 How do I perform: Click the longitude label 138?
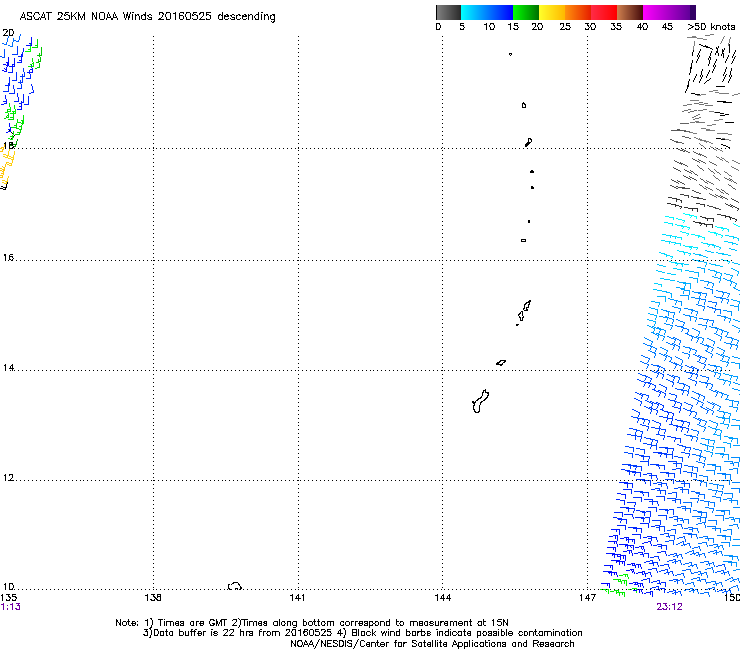(153, 598)
